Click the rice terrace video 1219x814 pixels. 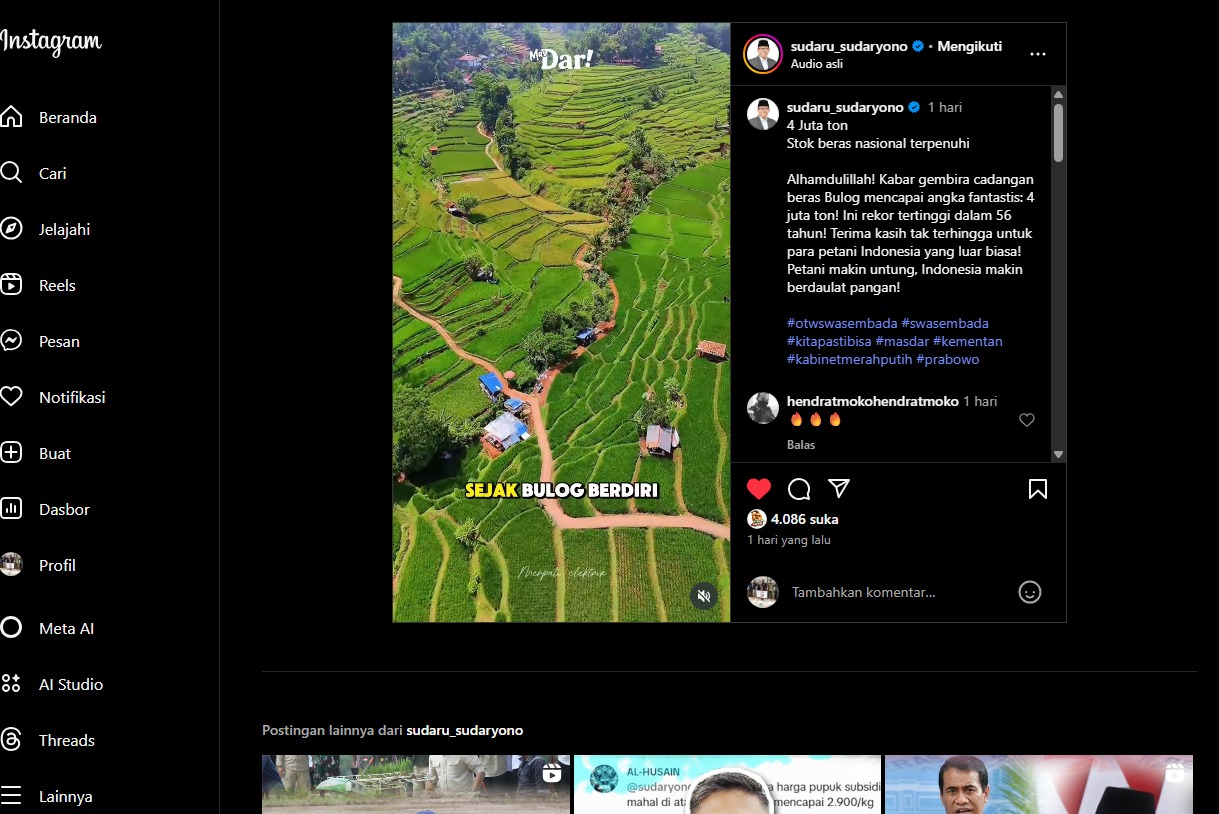(561, 322)
